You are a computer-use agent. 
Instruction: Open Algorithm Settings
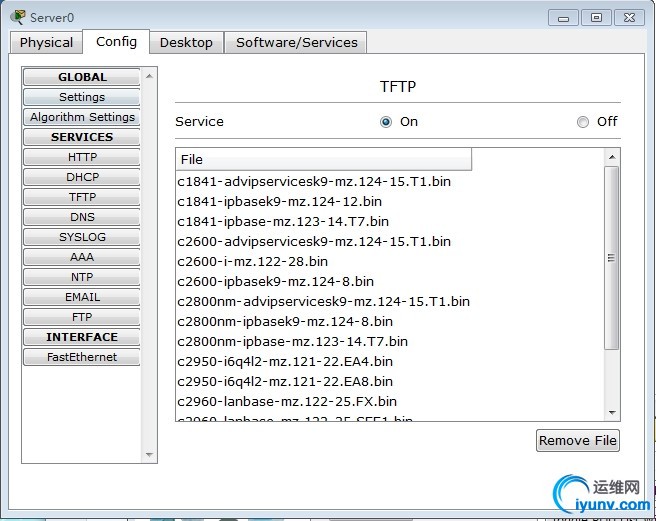click(82, 117)
